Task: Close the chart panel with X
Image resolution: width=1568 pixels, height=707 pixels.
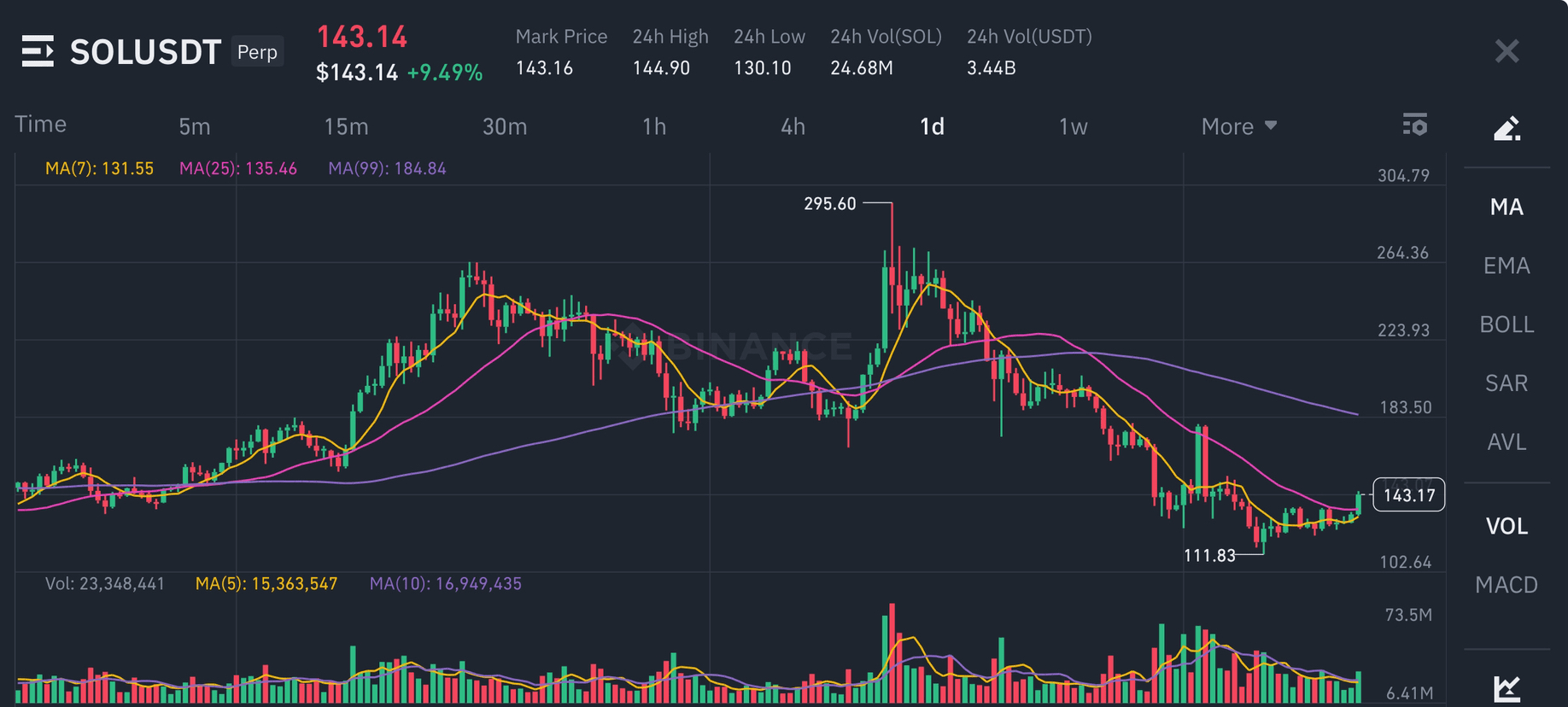Action: [x=1507, y=51]
